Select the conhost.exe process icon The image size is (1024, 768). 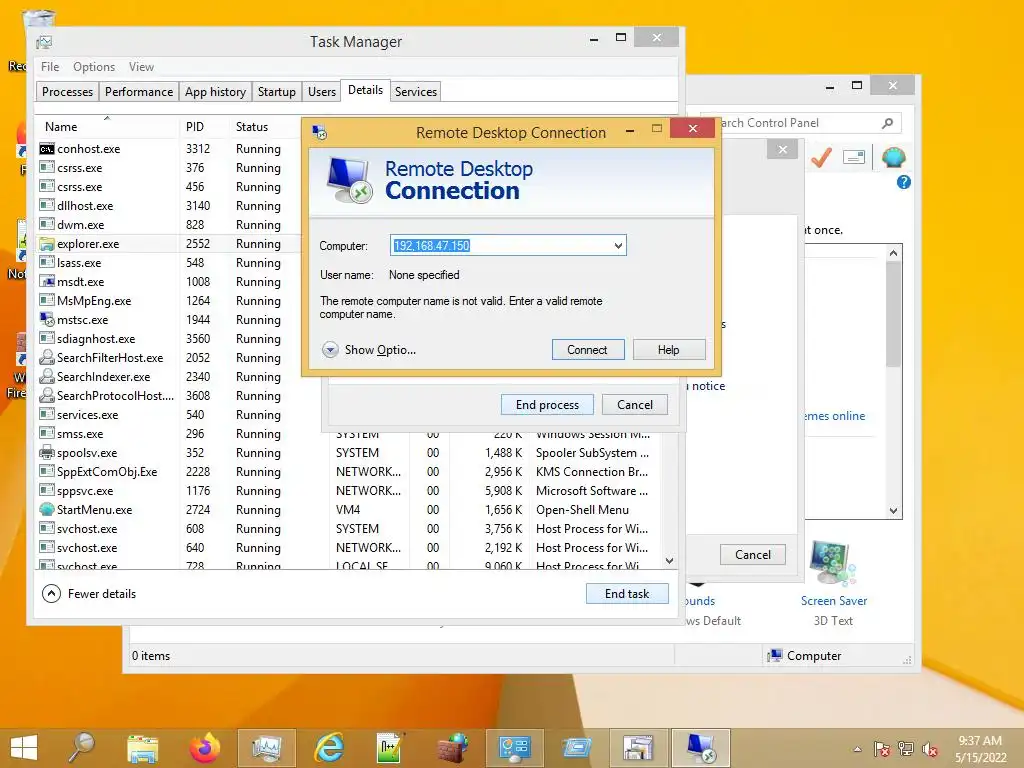(x=46, y=149)
